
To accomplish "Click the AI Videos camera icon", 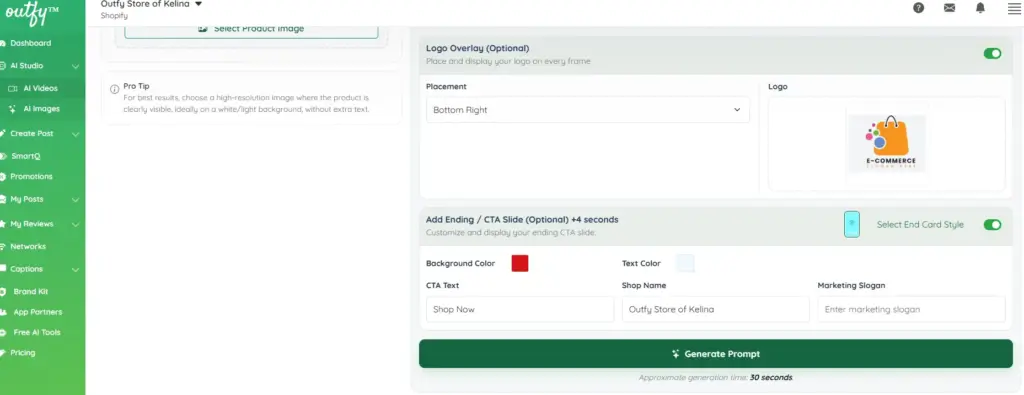I will click(x=12, y=88).
